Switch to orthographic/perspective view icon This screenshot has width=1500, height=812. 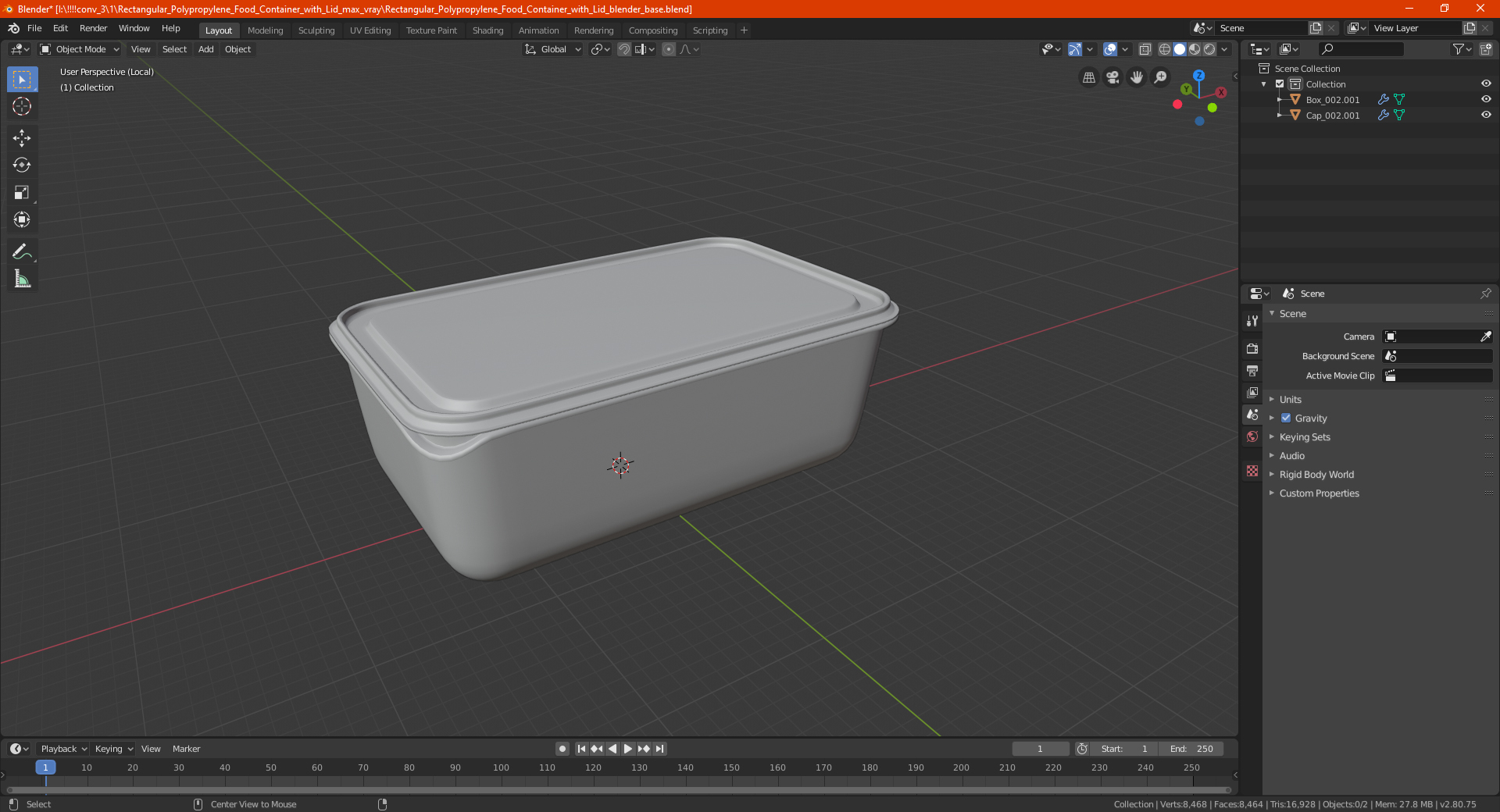coord(1089,77)
